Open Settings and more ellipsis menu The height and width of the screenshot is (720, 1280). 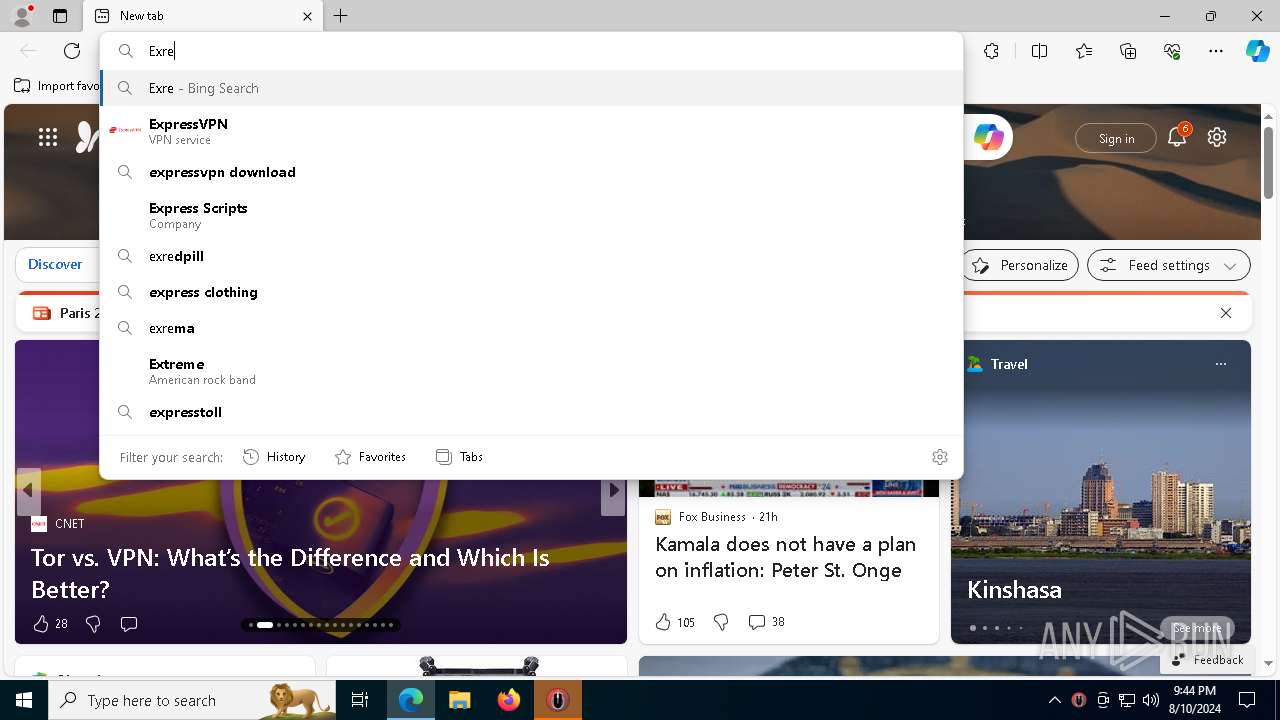(x=1216, y=51)
